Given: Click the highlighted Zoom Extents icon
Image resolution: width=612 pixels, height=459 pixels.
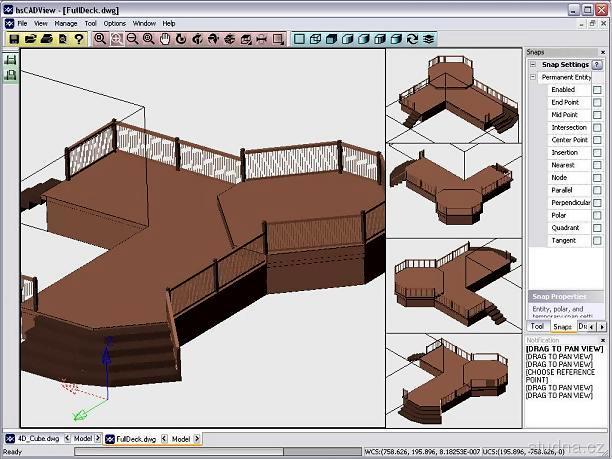Looking at the screenshot, I should coord(116,39).
